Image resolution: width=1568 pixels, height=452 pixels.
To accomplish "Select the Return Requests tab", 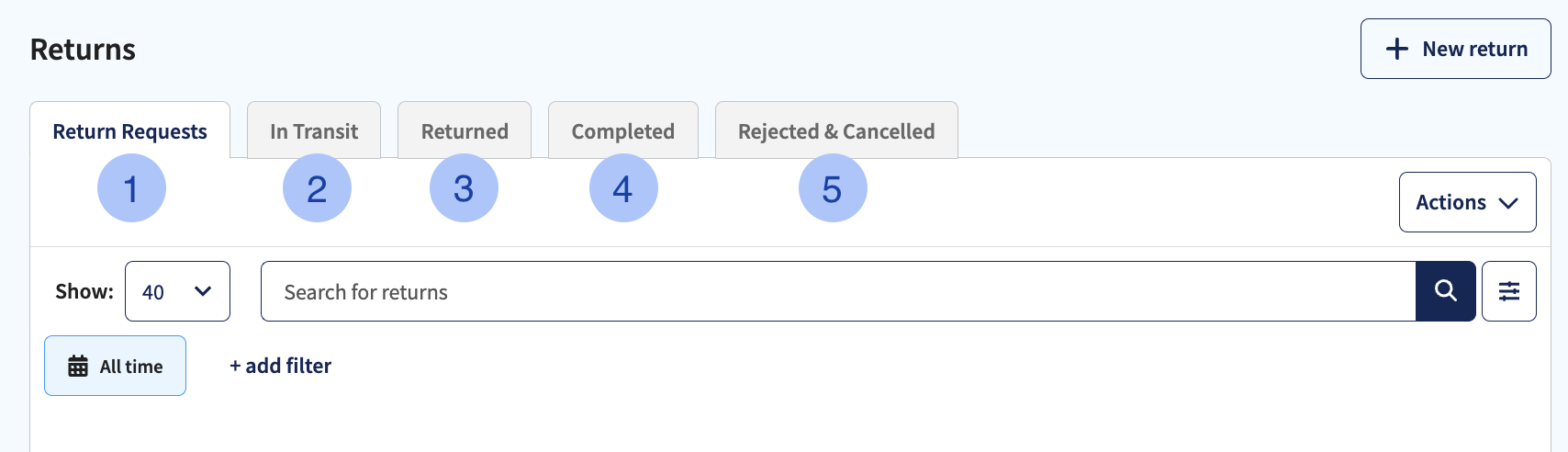I will click(129, 130).
